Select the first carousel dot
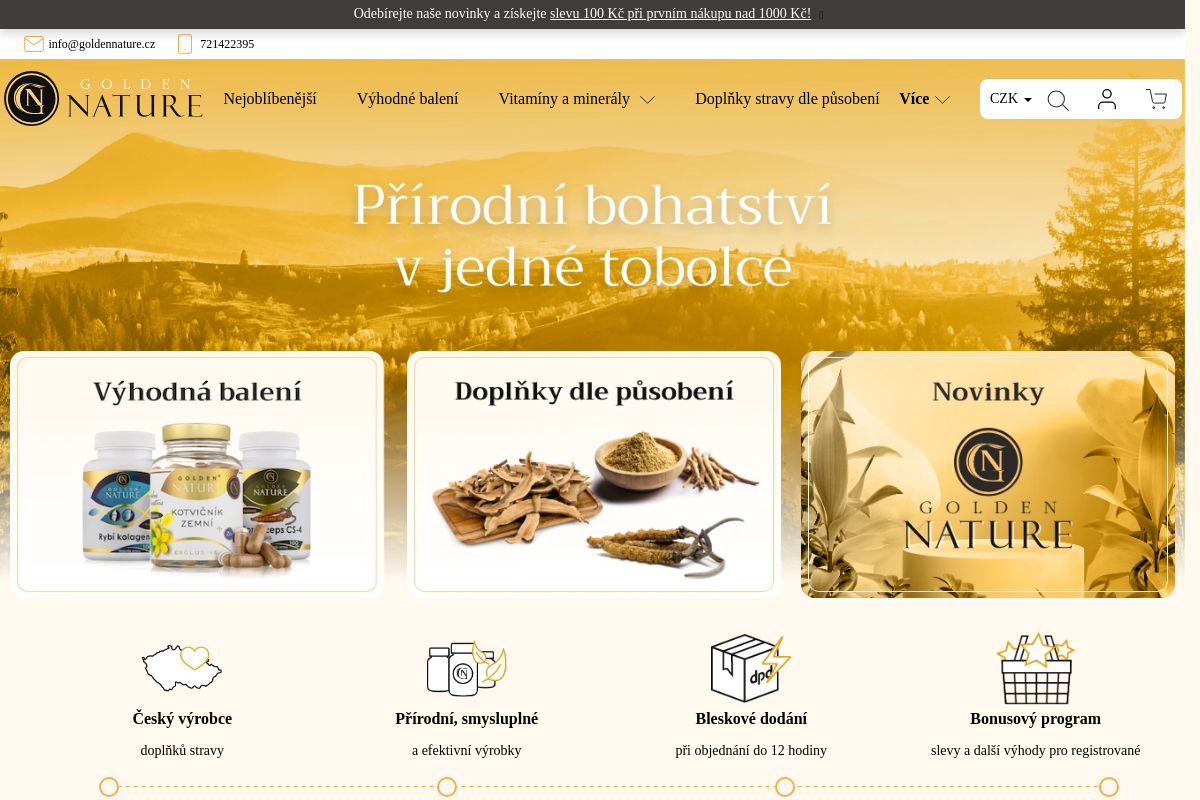1200x800 pixels. click(110, 786)
